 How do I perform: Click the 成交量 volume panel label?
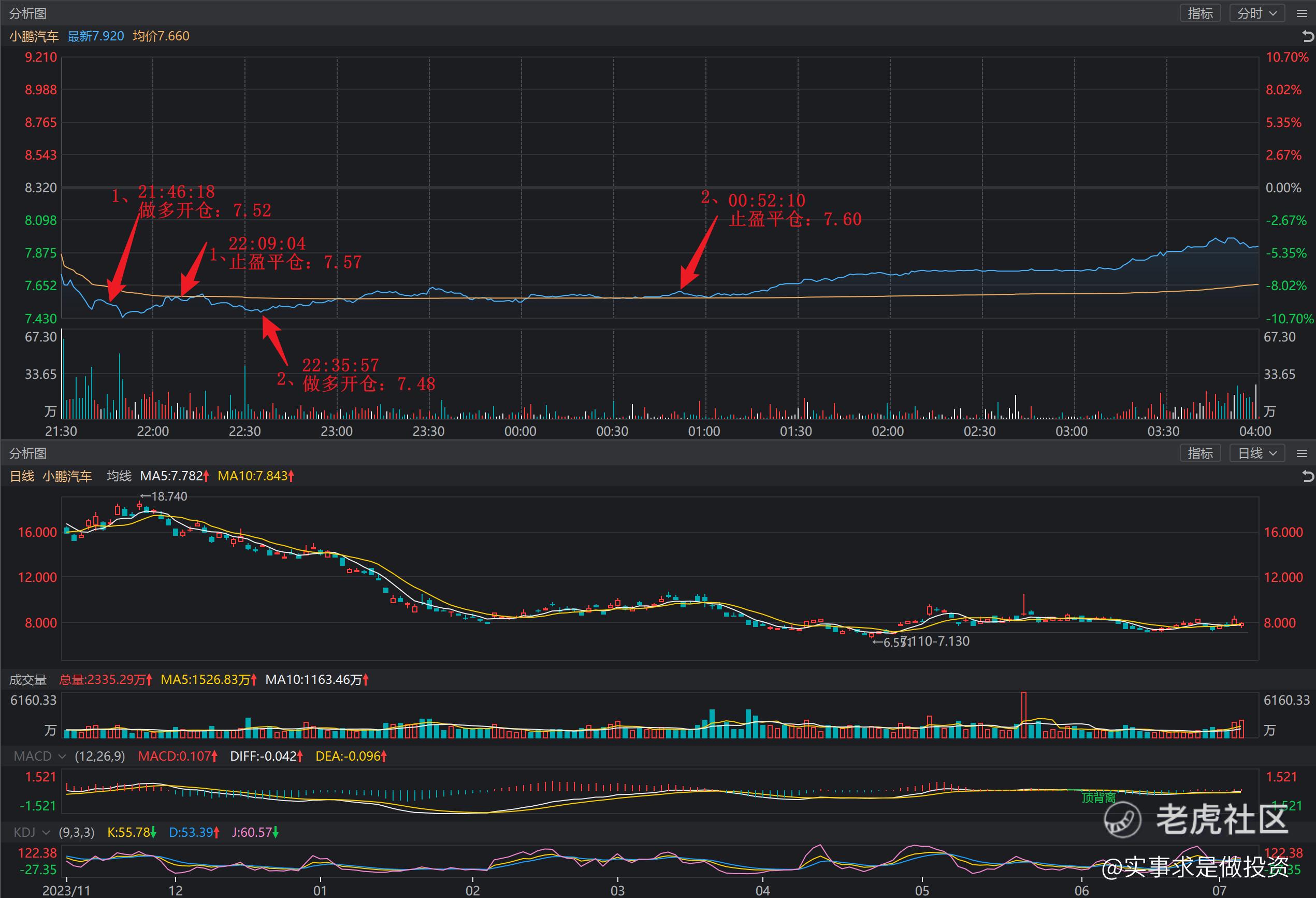coord(28,679)
